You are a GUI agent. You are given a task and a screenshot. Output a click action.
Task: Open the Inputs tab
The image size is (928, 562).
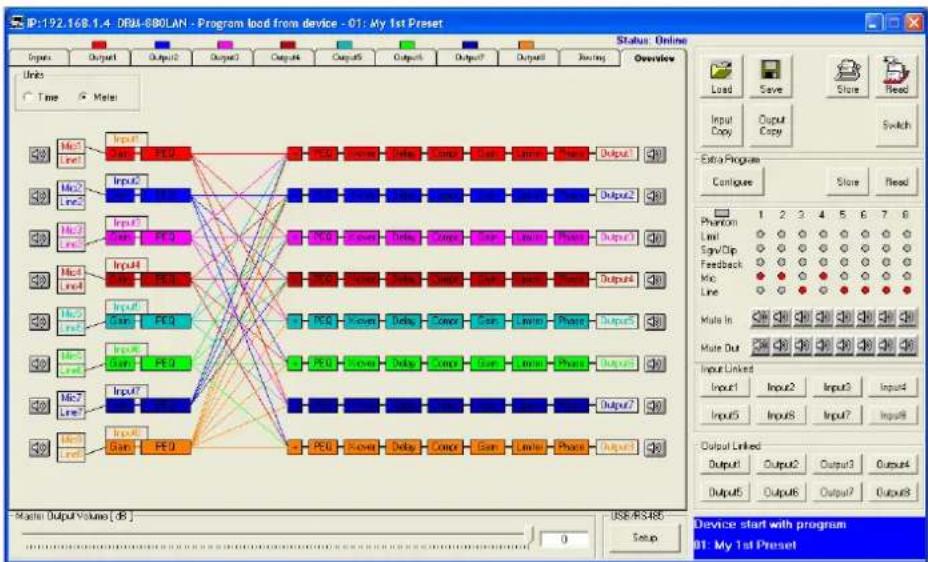pos(39,59)
